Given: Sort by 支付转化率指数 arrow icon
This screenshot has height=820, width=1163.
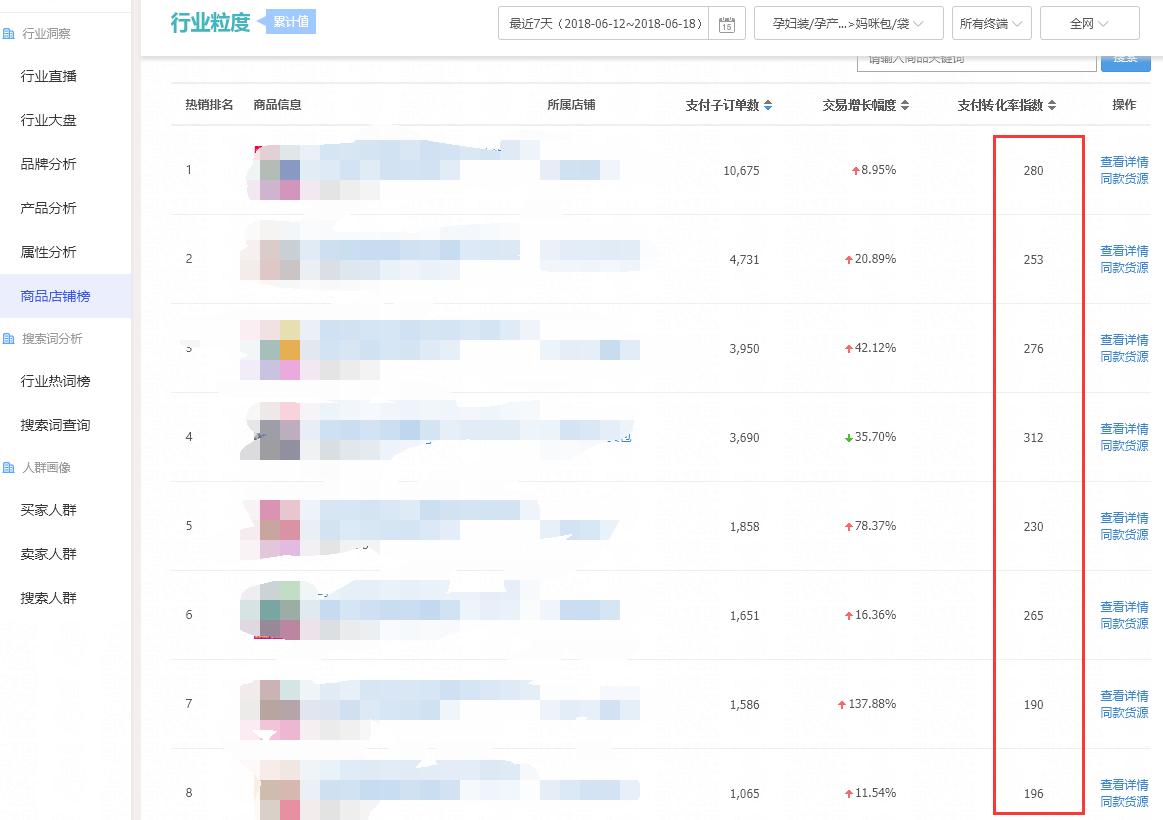Looking at the screenshot, I should coord(1052,105).
